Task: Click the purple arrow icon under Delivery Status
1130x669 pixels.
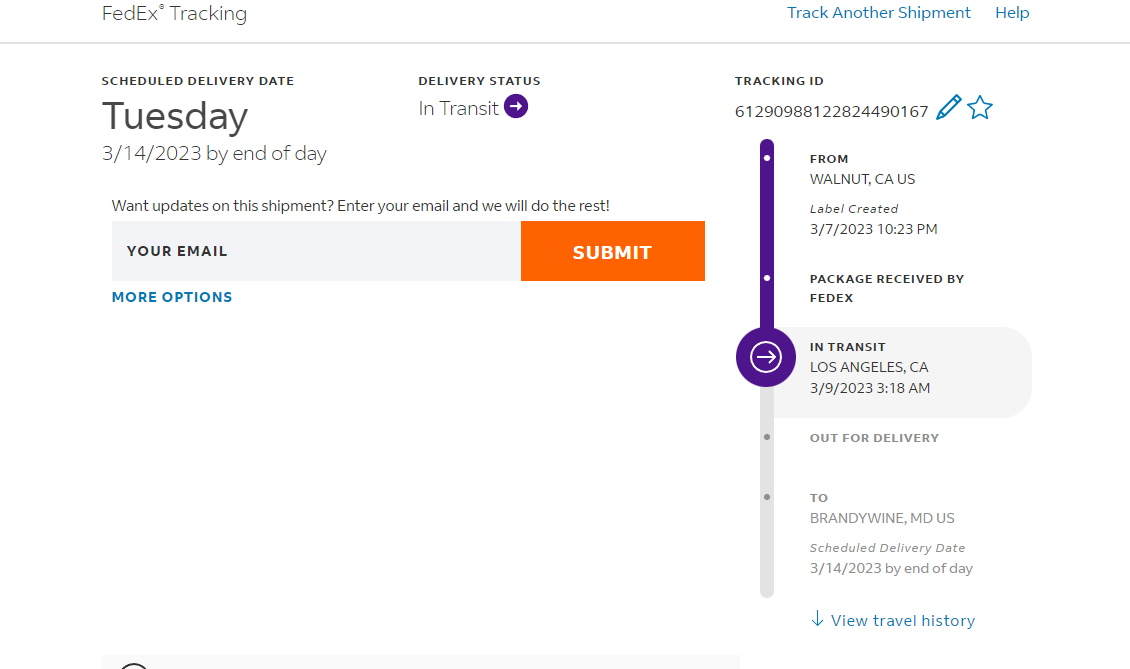Action: (516, 106)
